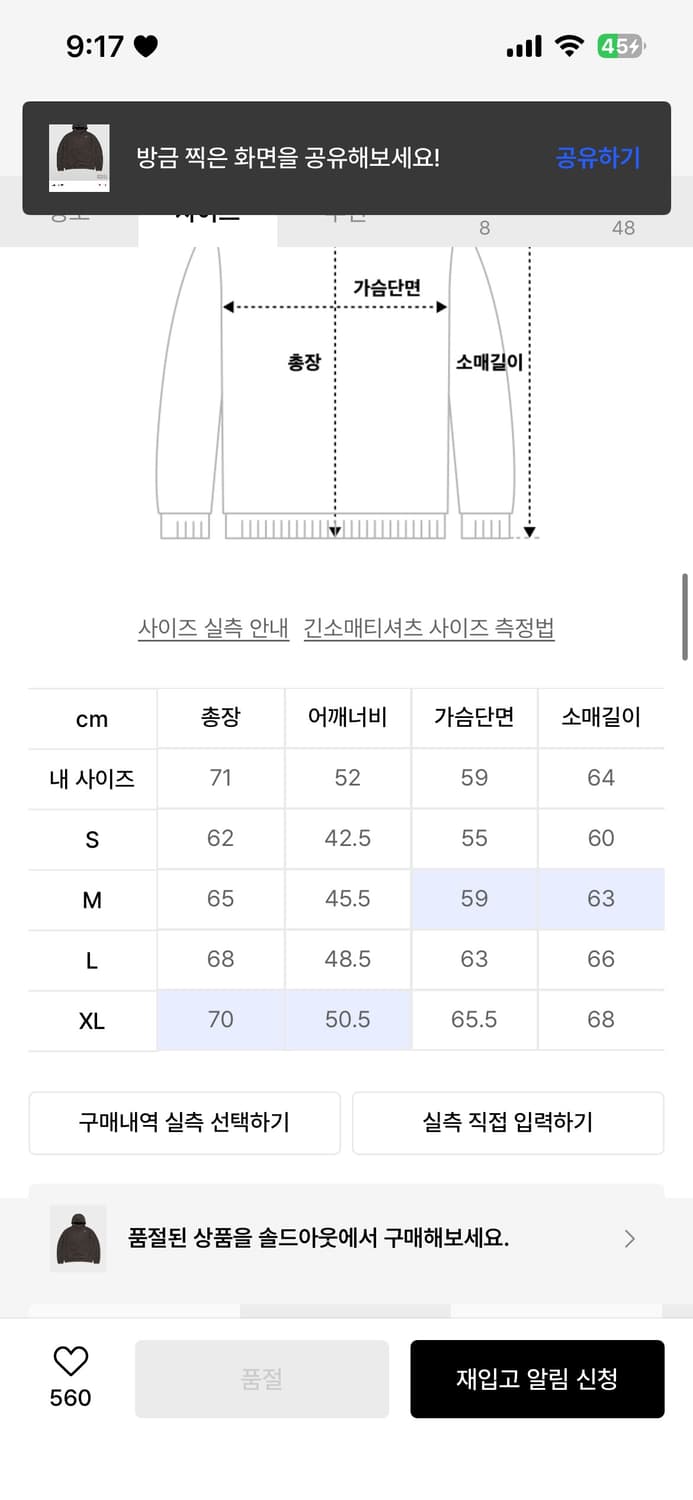The width and height of the screenshot is (693, 1500).
Task: Tap the 구매내역 실측 선택하기 button
Action: 184,1123
